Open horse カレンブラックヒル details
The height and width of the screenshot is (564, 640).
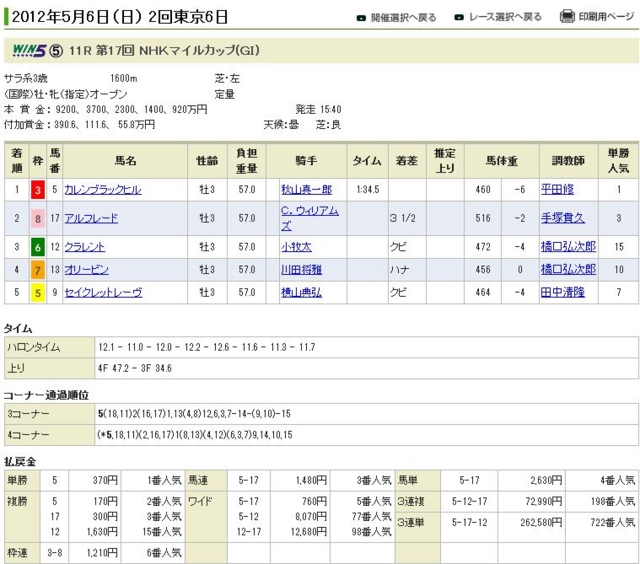[x=103, y=189]
